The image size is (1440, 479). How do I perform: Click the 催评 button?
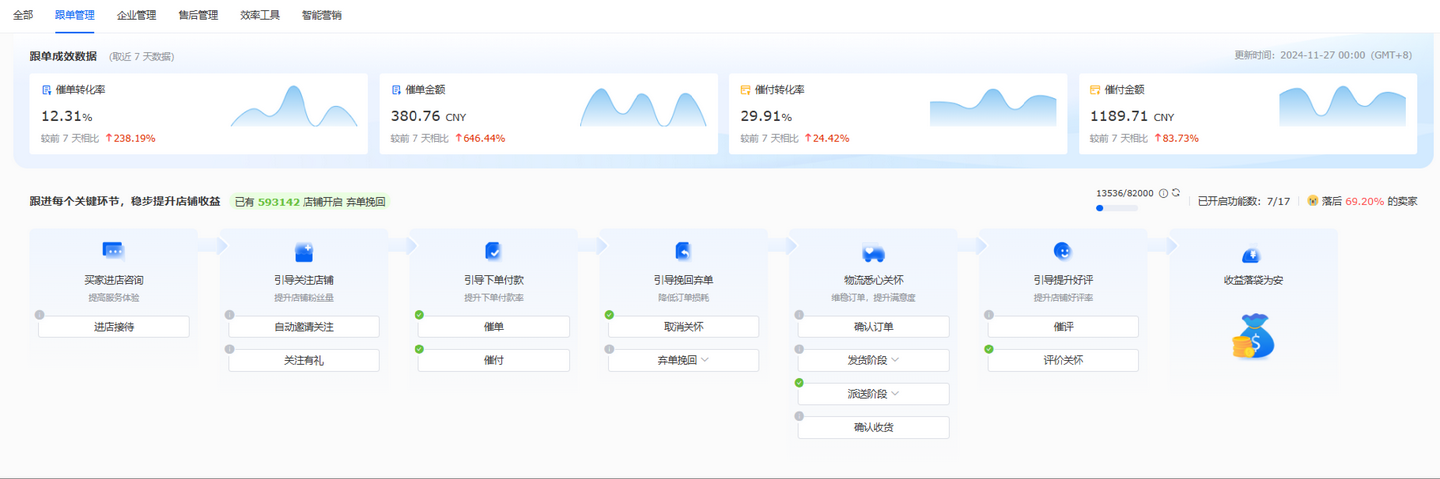(1063, 327)
